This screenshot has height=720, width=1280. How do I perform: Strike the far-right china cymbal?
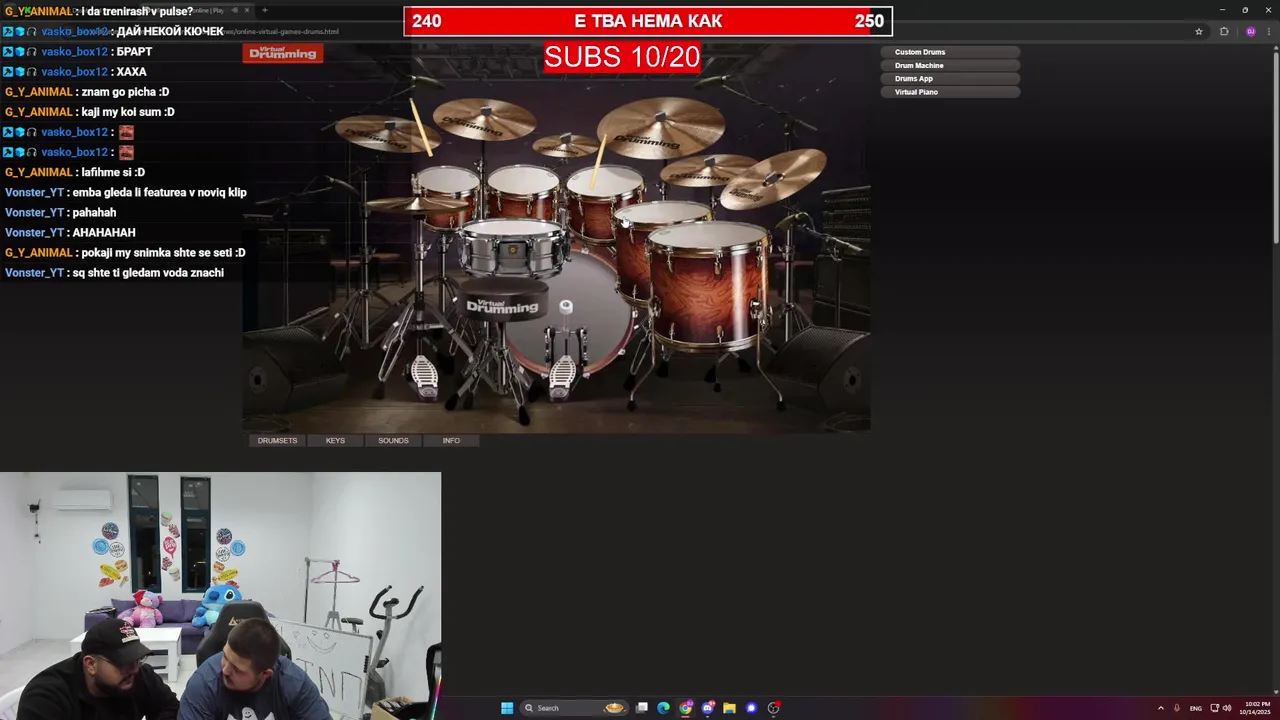tap(774, 177)
